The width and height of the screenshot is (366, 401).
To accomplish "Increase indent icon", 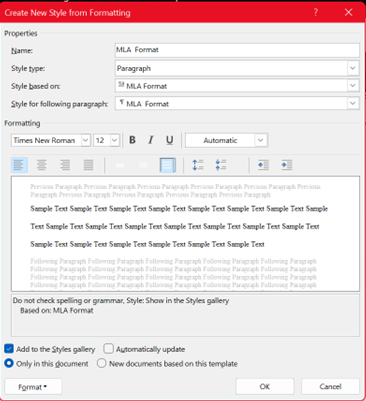I will click(287, 165).
